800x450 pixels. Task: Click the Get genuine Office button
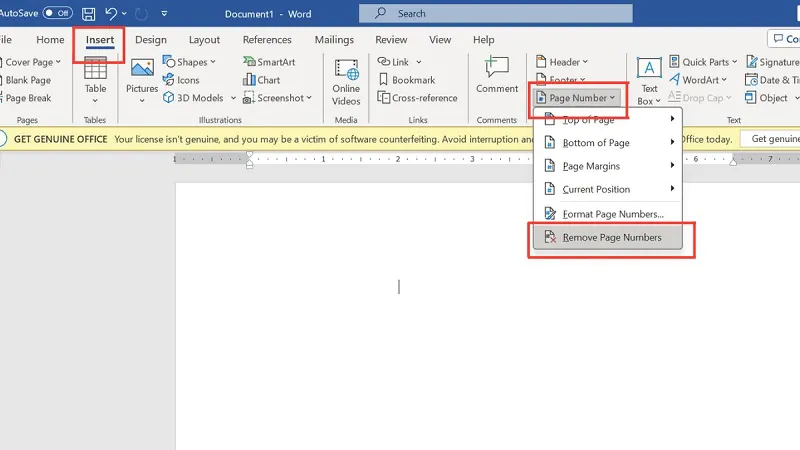770,139
